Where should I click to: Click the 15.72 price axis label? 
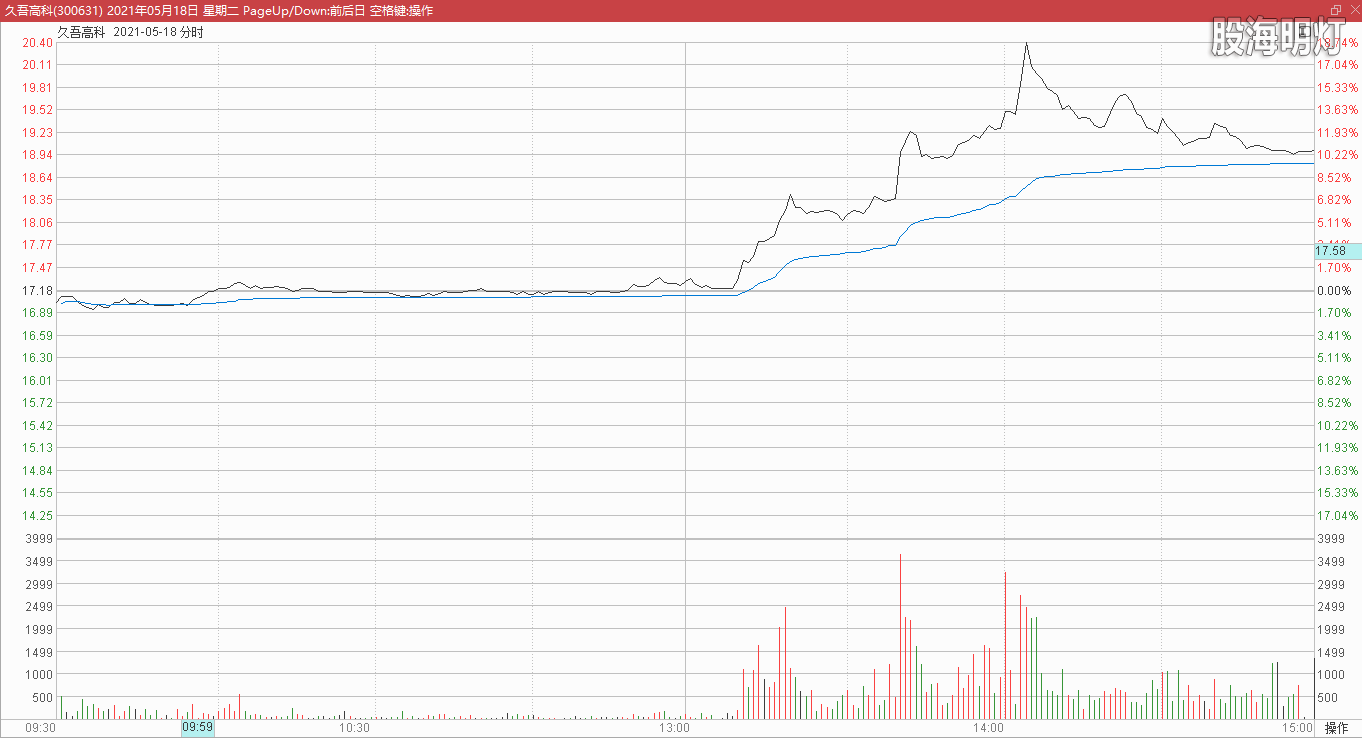pyautogui.click(x=38, y=403)
